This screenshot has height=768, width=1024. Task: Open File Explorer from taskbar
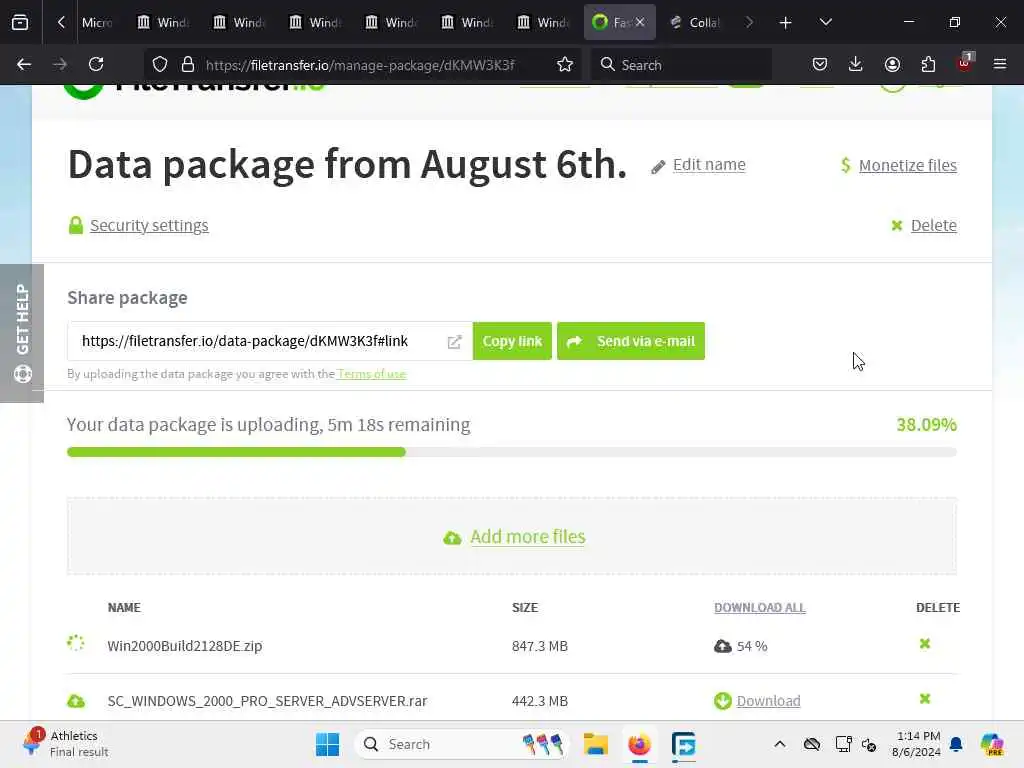(x=596, y=744)
